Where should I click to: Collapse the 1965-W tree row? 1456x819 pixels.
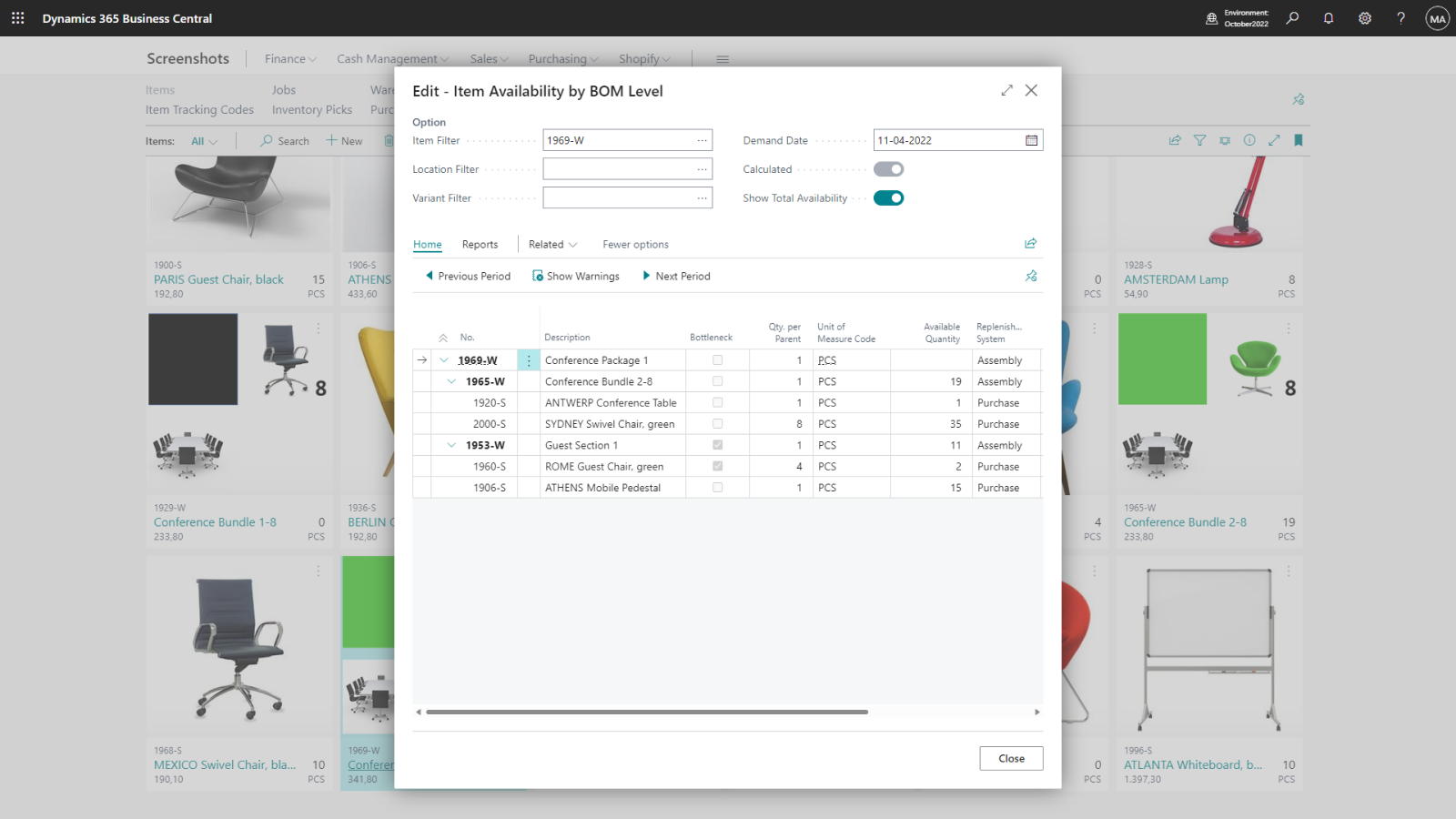tap(451, 382)
